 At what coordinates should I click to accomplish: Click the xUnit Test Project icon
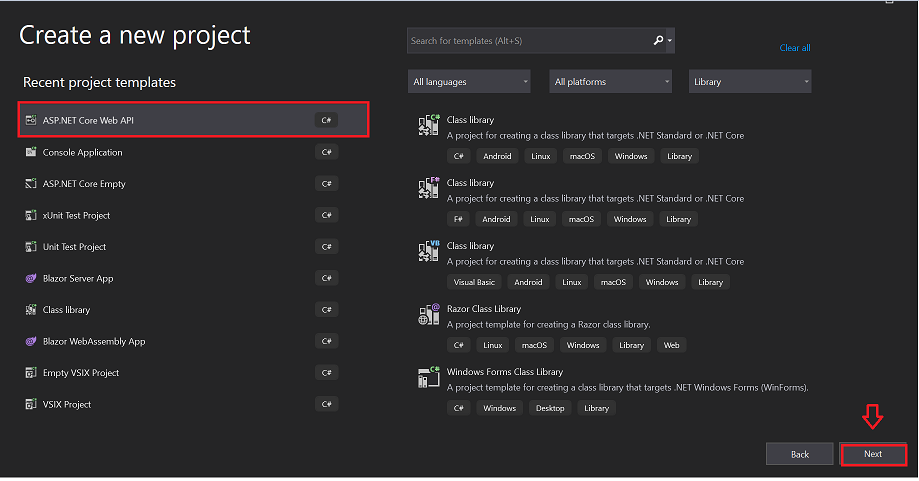tap(31, 215)
